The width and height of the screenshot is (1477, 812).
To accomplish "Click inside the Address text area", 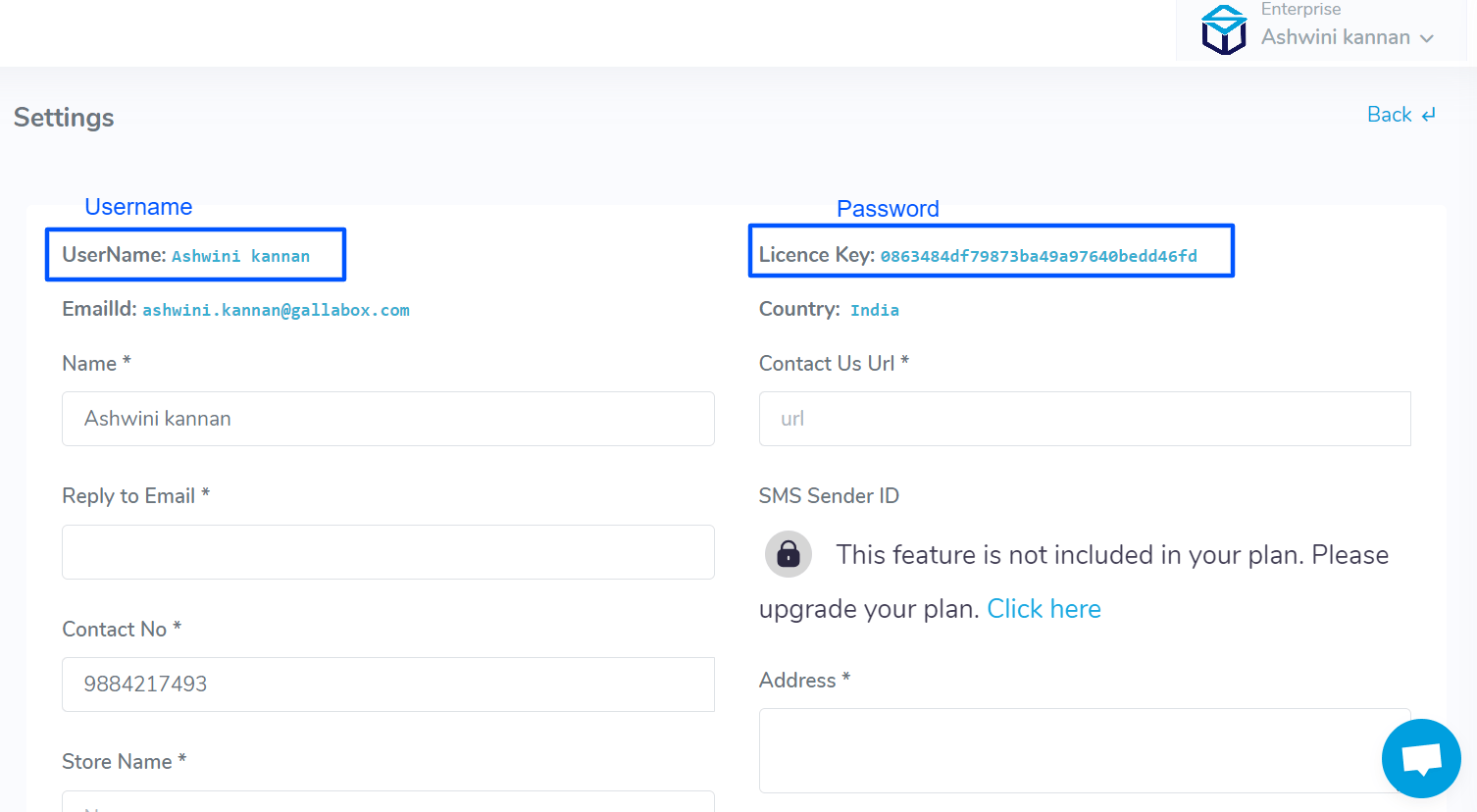I will (1085, 750).
